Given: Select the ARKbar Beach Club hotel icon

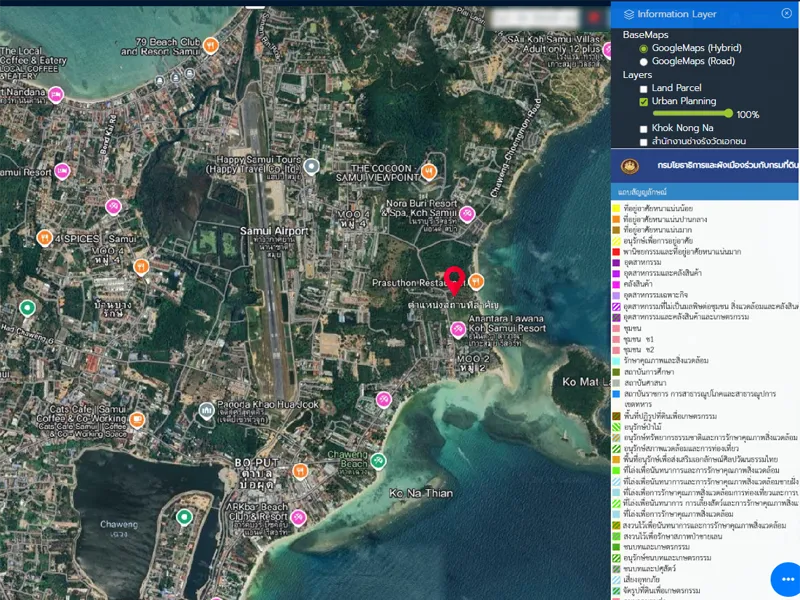Looking at the screenshot, I should (x=298, y=517).
